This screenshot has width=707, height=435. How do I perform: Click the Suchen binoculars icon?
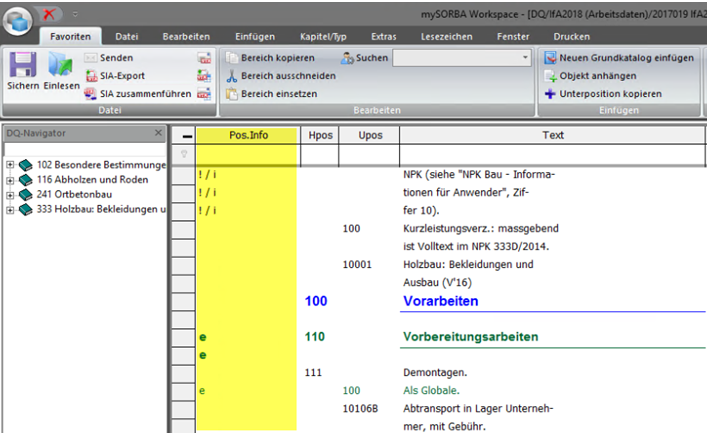pyautogui.click(x=347, y=58)
